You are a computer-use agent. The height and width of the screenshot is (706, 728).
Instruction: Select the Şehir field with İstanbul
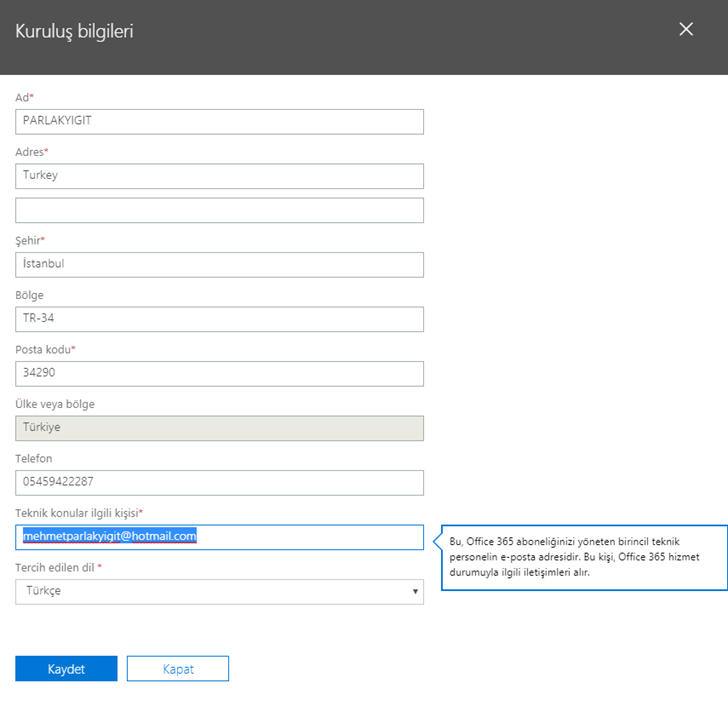[x=219, y=265]
